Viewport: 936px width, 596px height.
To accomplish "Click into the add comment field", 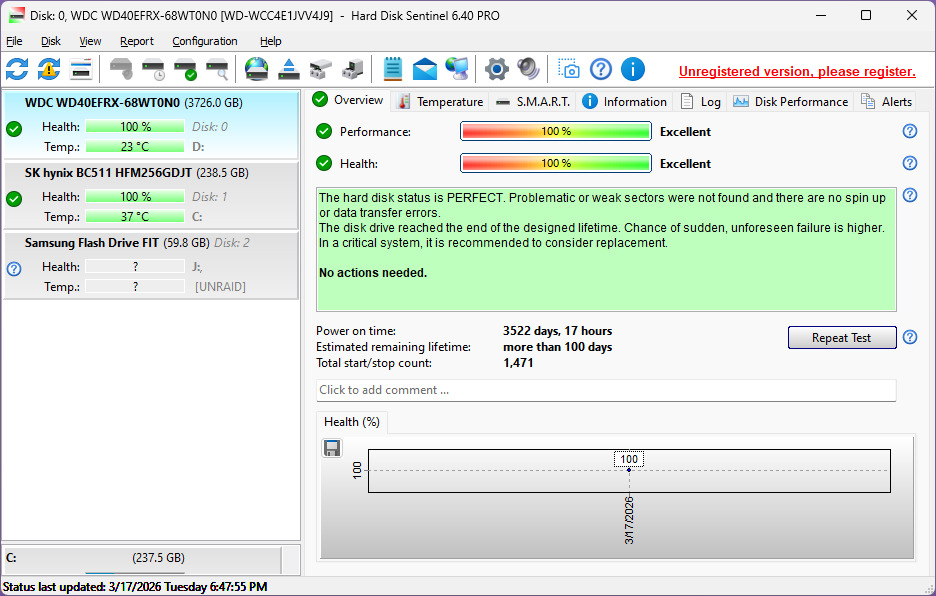I will click(x=606, y=390).
